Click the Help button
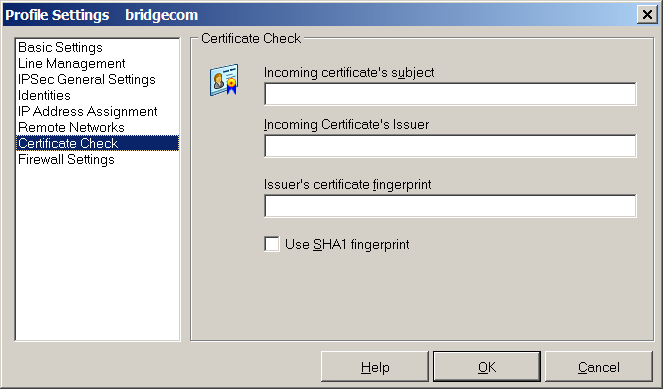Screen dimensions: 663x389 pos(375,367)
